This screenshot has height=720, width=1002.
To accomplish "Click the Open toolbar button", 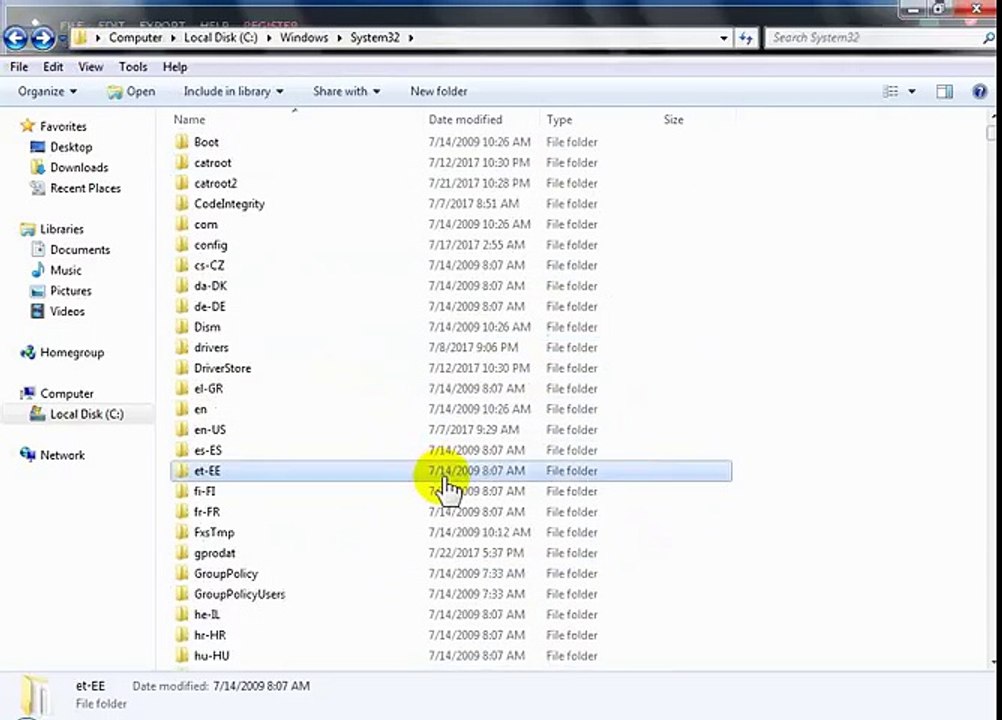I will coord(131,91).
